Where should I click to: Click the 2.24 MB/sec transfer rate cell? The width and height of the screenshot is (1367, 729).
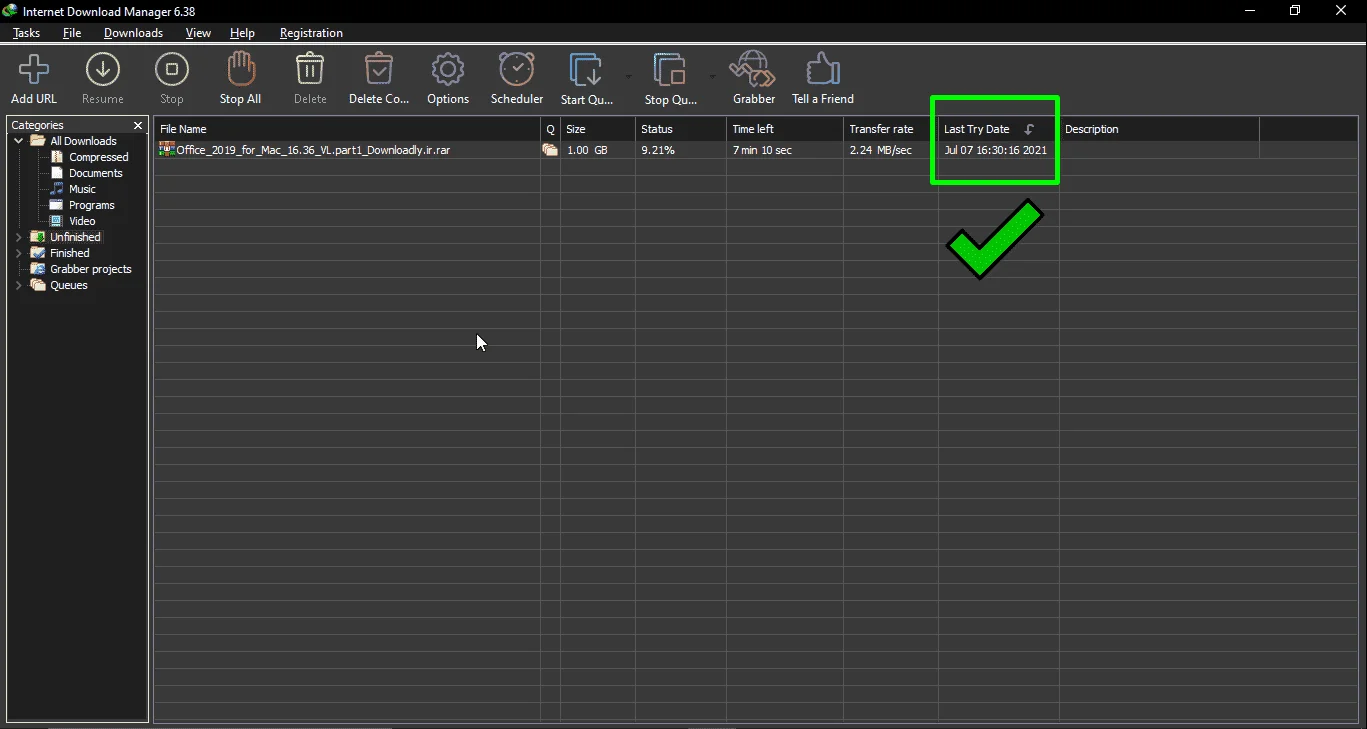pos(881,150)
